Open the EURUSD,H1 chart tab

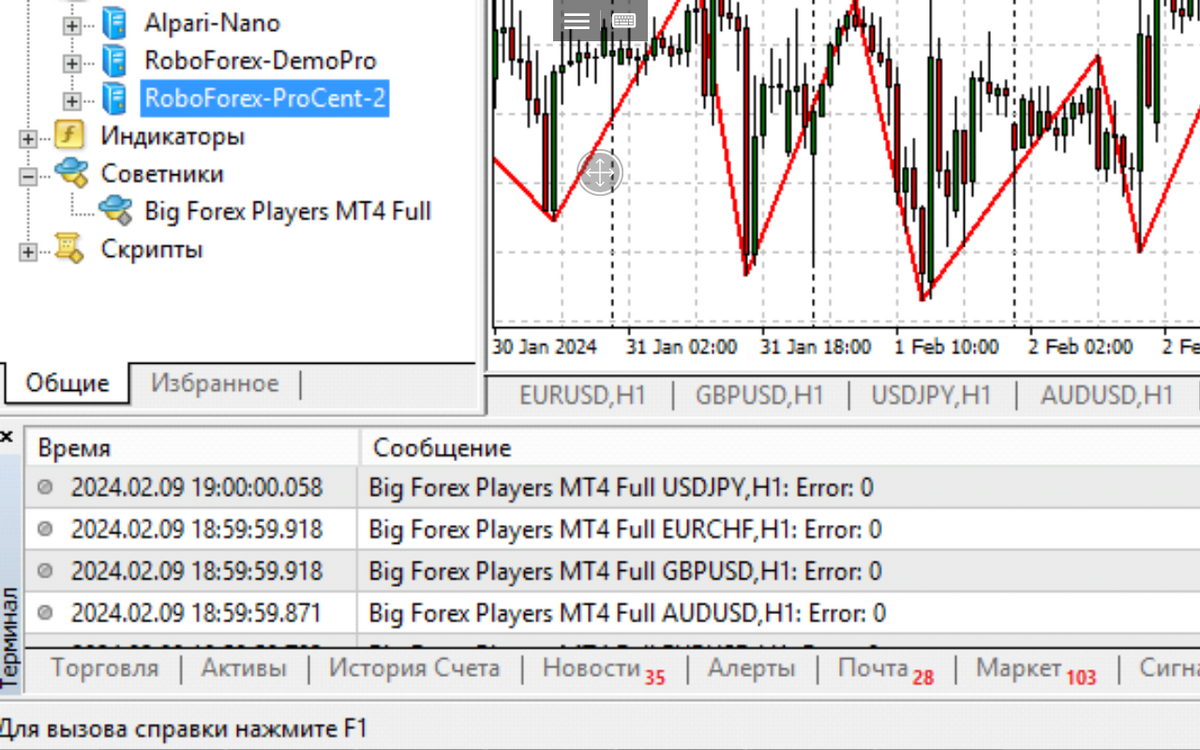[x=583, y=395]
